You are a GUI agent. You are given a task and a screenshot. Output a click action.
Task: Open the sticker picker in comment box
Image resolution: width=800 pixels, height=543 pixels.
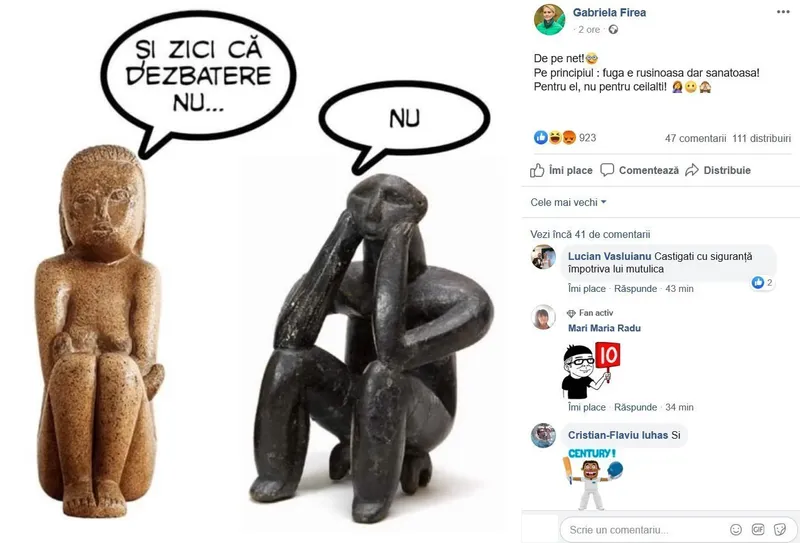(x=780, y=529)
